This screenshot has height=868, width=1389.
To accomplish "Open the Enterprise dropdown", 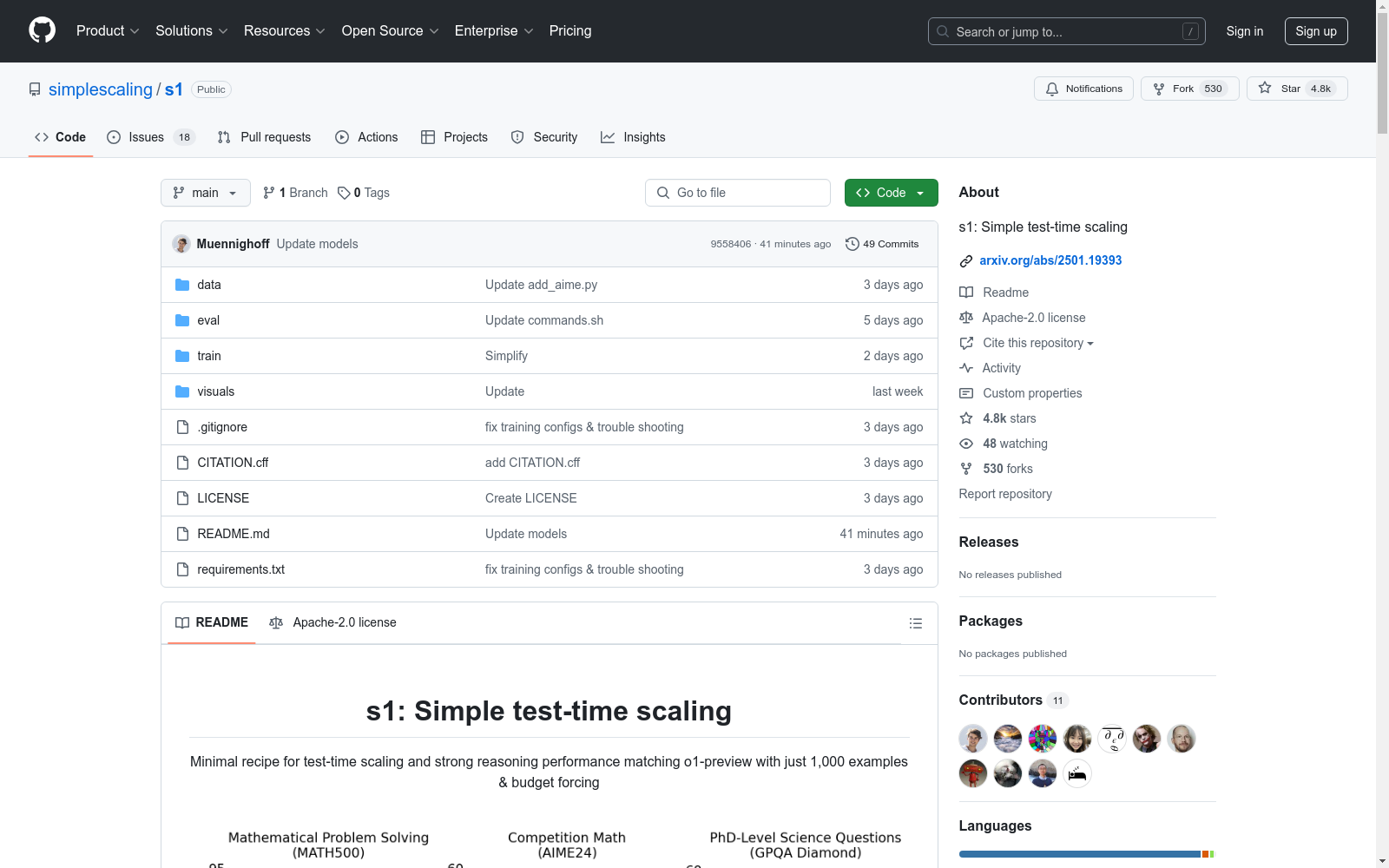I will click(494, 30).
